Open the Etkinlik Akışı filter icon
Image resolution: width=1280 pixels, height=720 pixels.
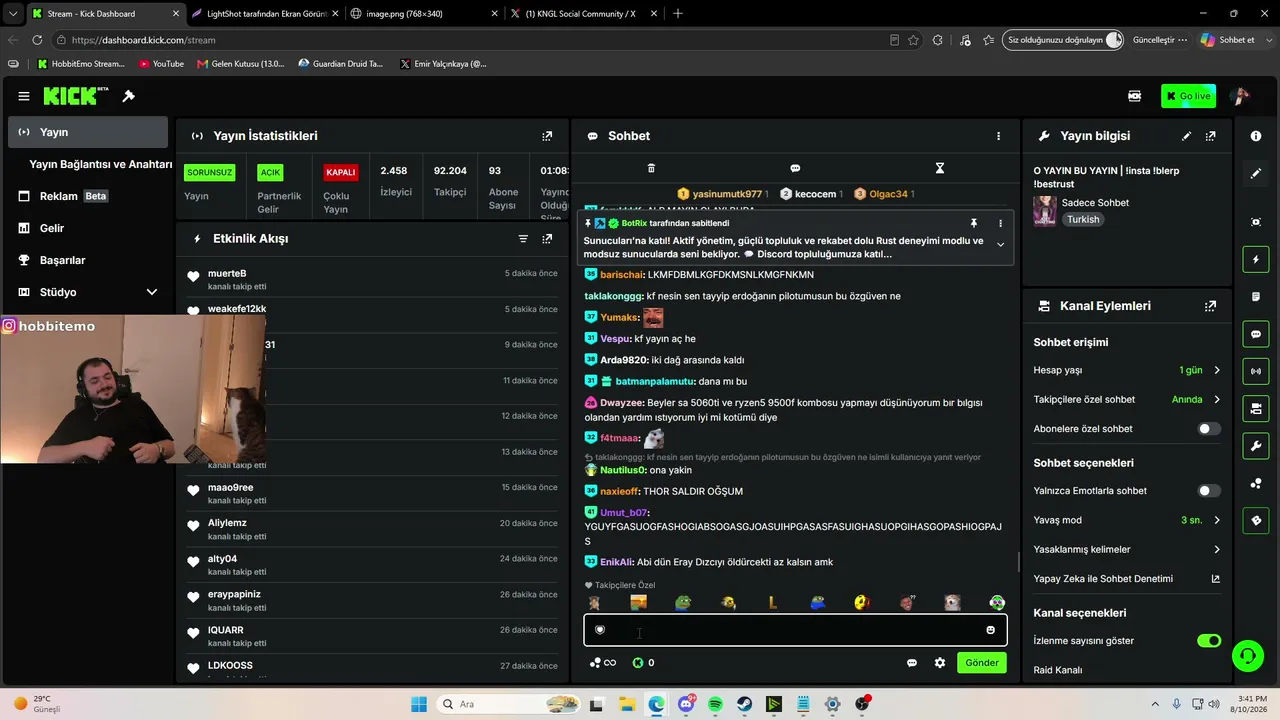pos(523,239)
